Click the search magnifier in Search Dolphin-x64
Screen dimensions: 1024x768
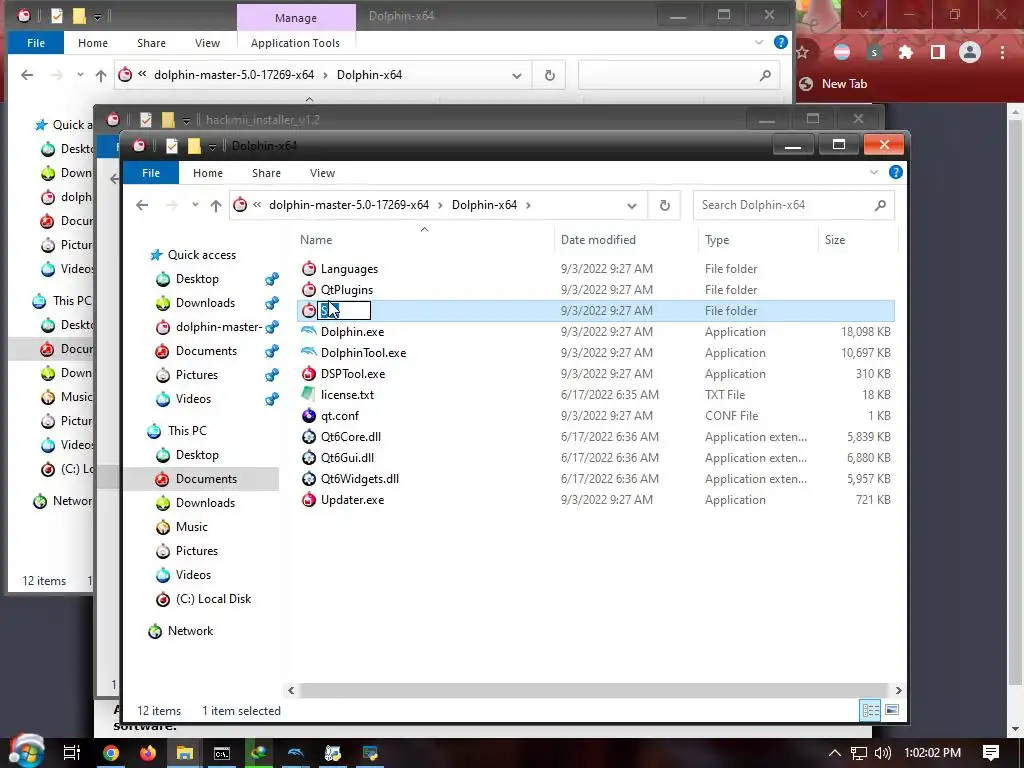880,205
